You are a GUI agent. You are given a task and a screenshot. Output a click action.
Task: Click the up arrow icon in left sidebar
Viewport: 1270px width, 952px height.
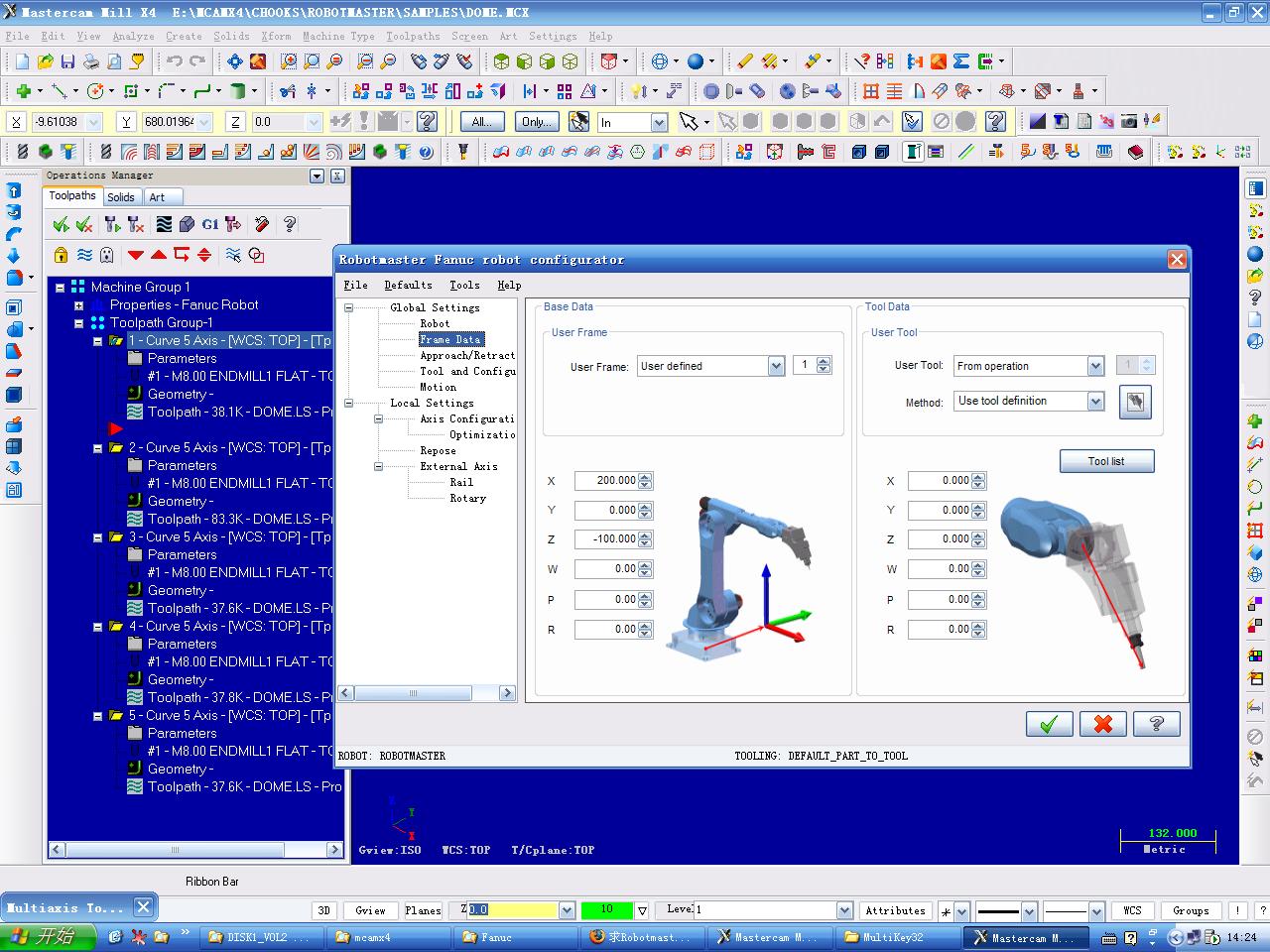coord(14,190)
